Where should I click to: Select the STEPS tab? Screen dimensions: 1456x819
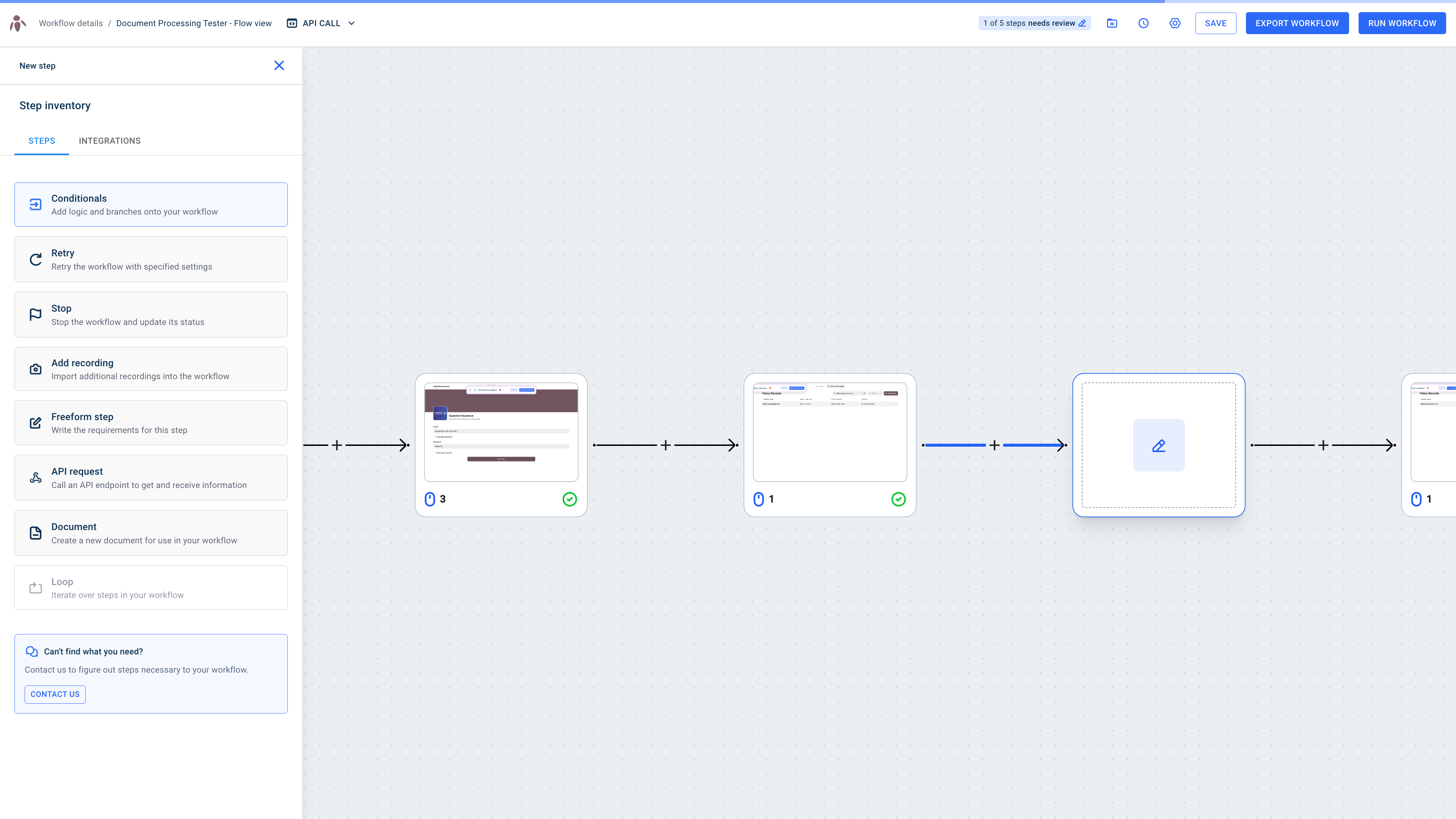tap(41, 141)
